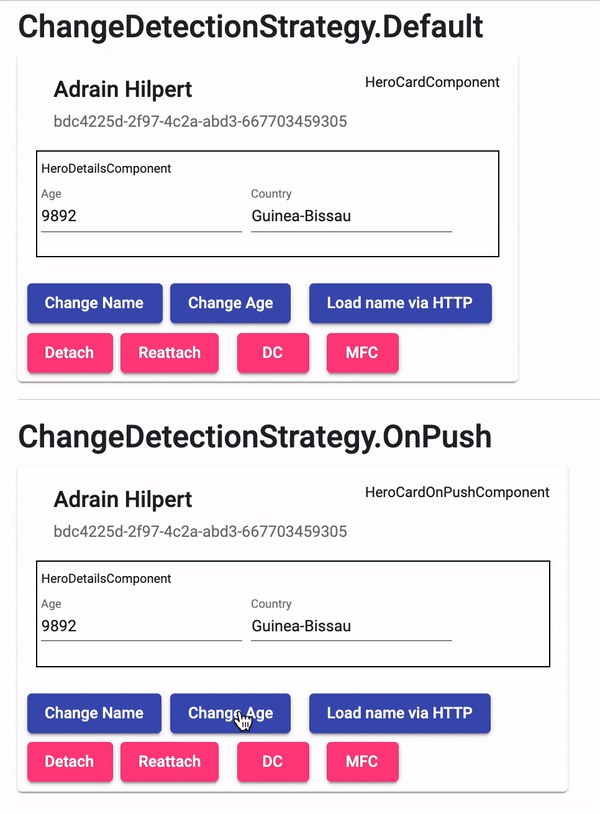Click Change Age in OnPush strategy card

[x=230, y=713]
